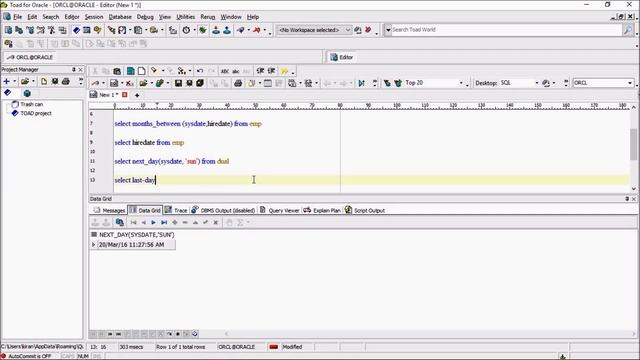
Task: Open dropdown arrow beside Search Toad World
Action: [388, 30]
